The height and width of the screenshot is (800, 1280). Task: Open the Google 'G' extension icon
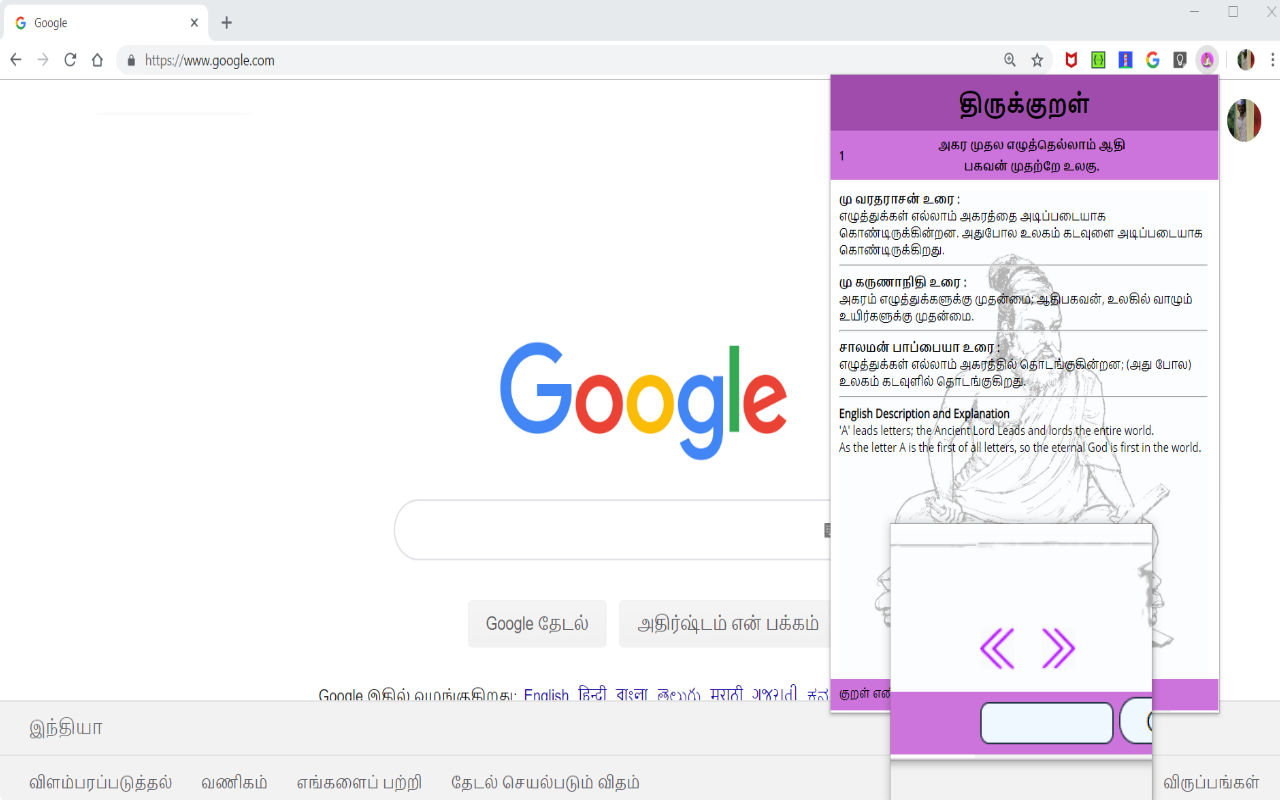(x=1152, y=60)
